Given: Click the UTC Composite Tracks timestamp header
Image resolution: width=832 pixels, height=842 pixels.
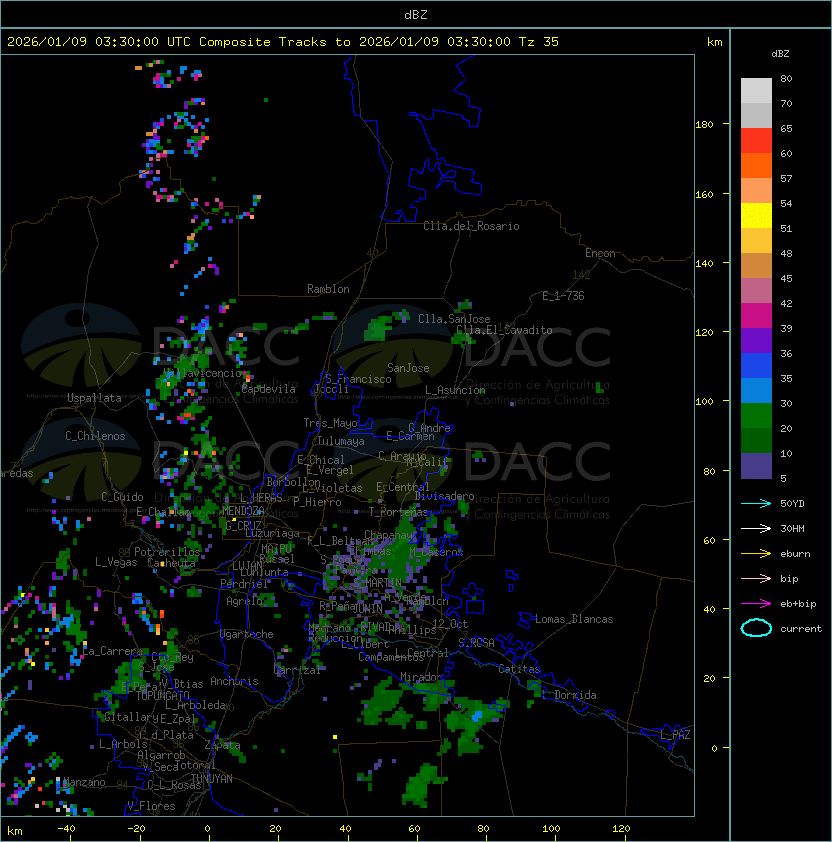Looking at the screenshot, I should point(283,42).
